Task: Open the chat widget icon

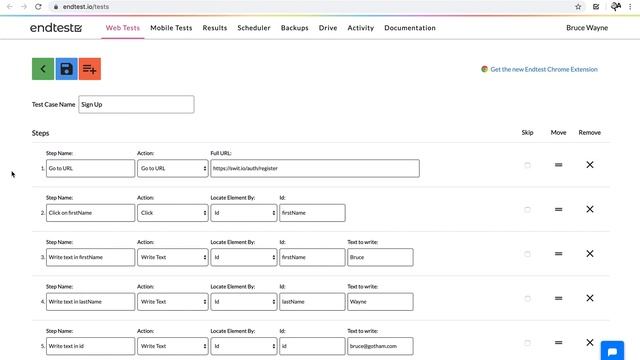Action: click(x=612, y=351)
